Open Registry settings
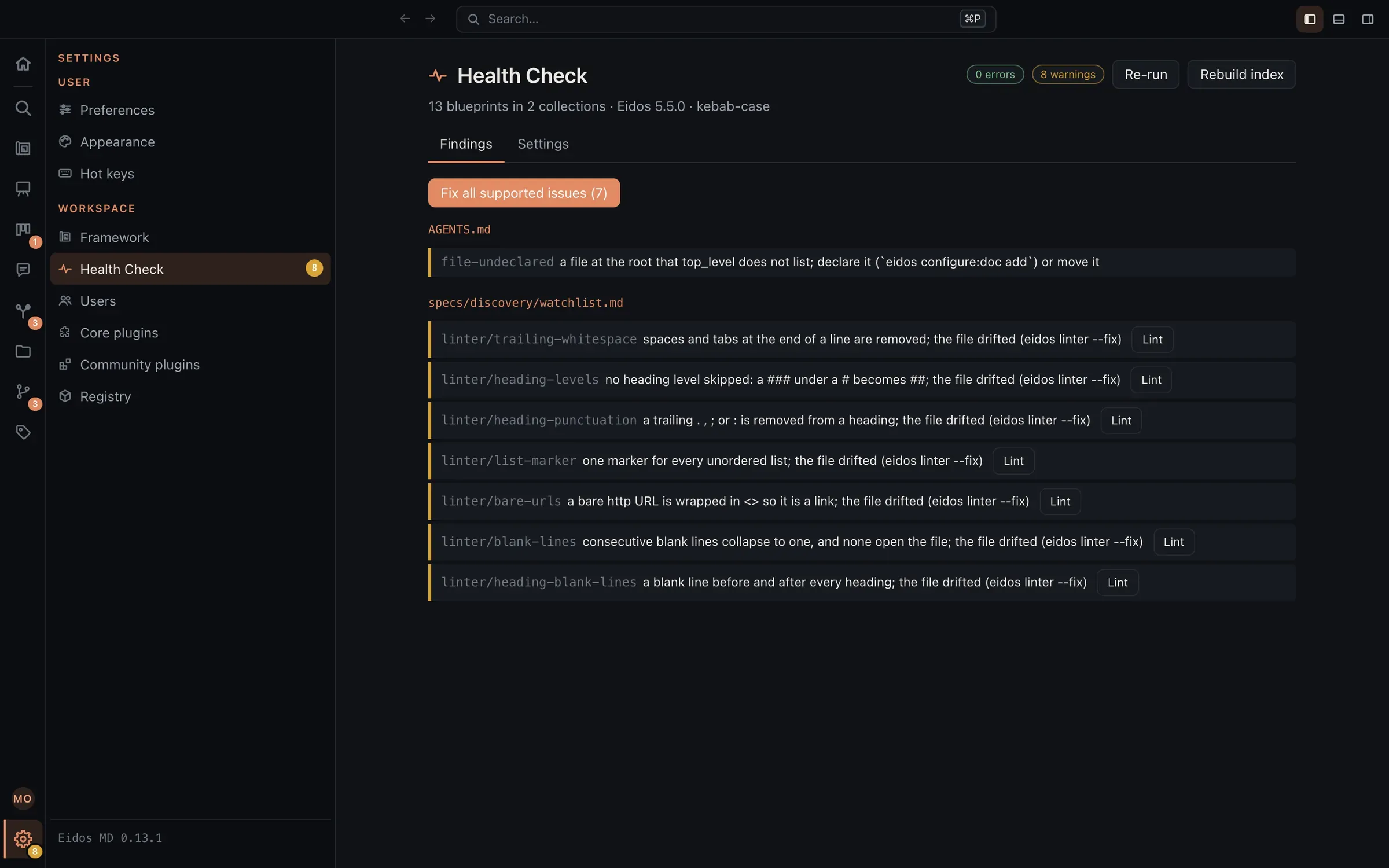 click(190, 396)
